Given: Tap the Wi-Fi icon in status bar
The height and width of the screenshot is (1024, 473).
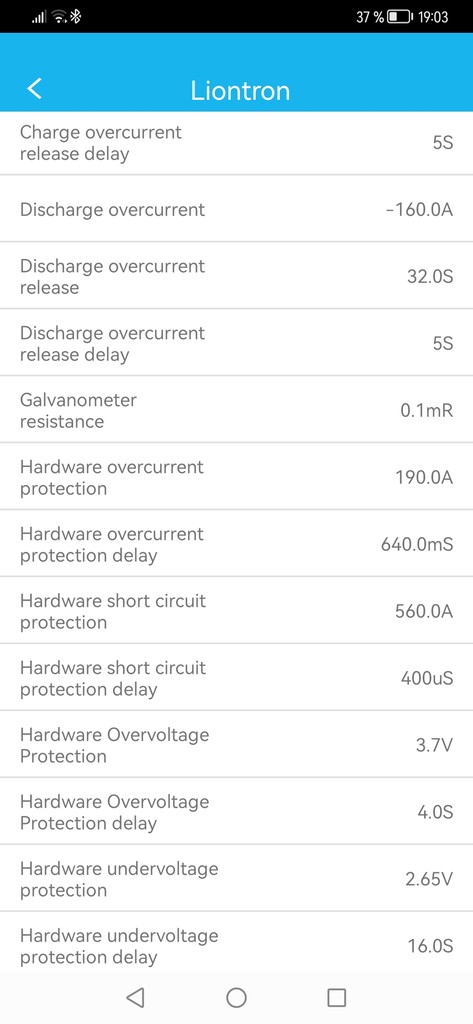Looking at the screenshot, I should click(59, 17).
